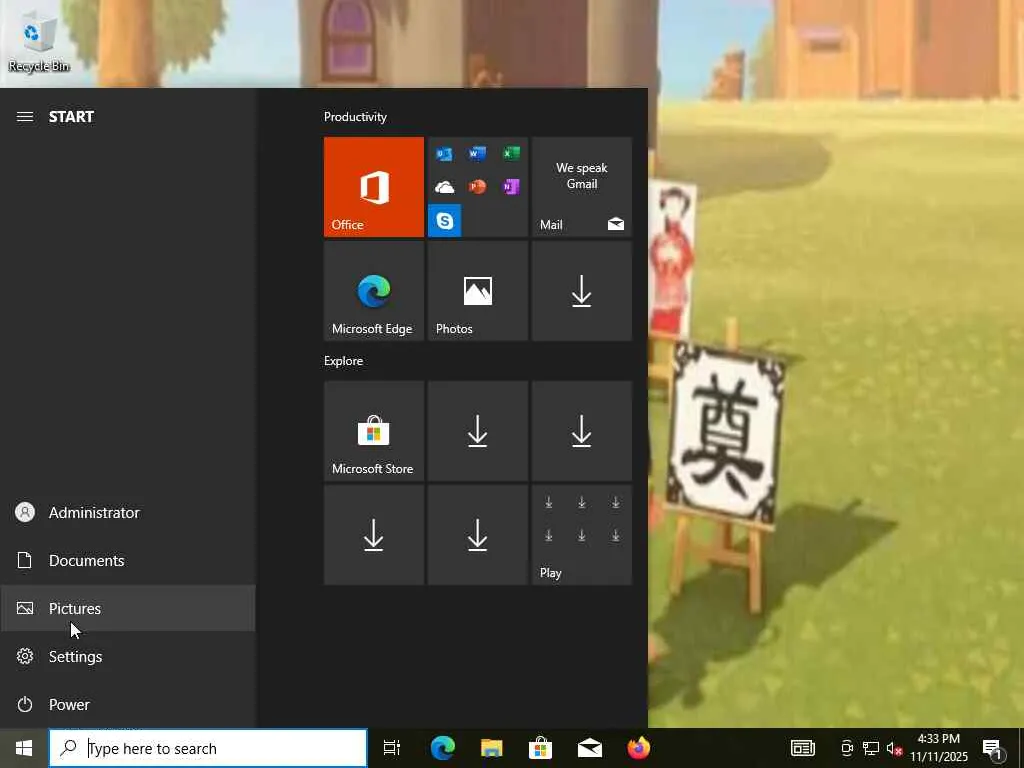Open the Mail tile
Image resolution: width=1024 pixels, height=768 pixels.
(x=582, y=187)
